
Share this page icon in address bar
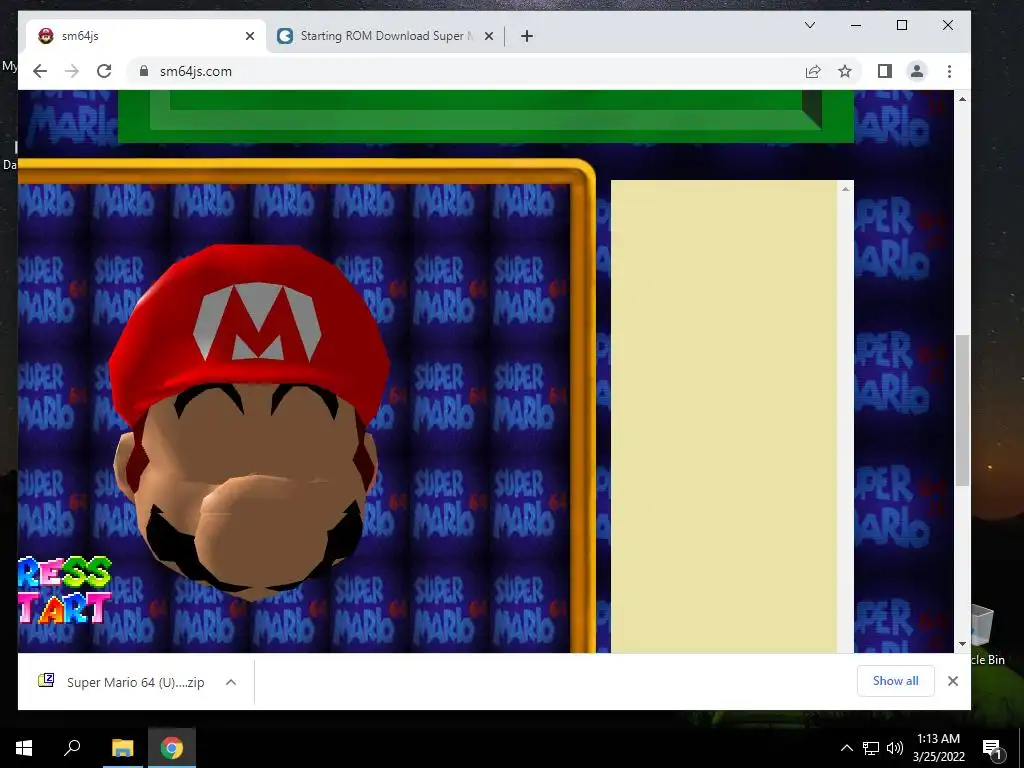pos(813,71)
